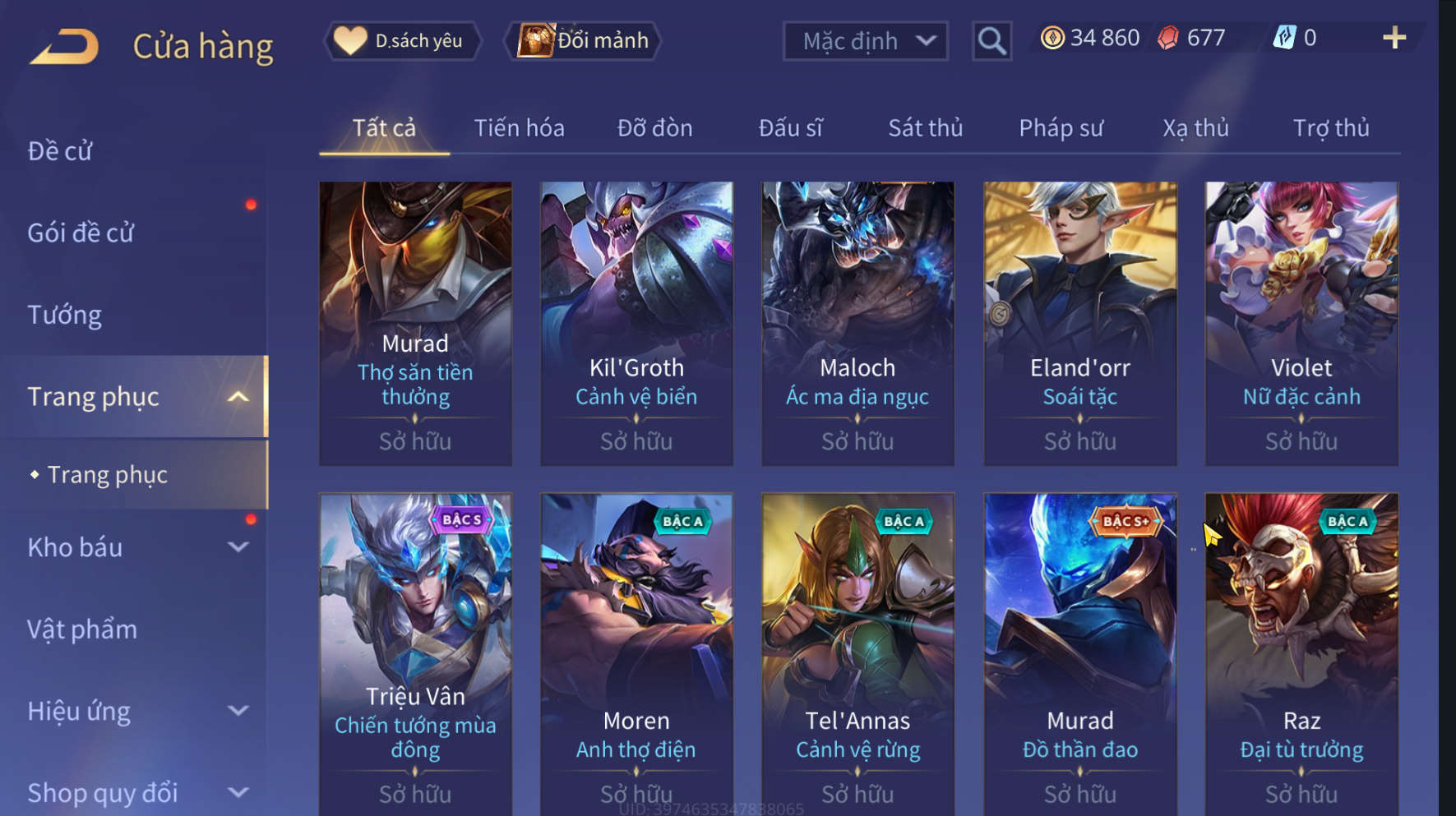Open the Tướng sidebar menu
Image resolution: width=1456 pixels, height=816 pixels.
(65, 316)
